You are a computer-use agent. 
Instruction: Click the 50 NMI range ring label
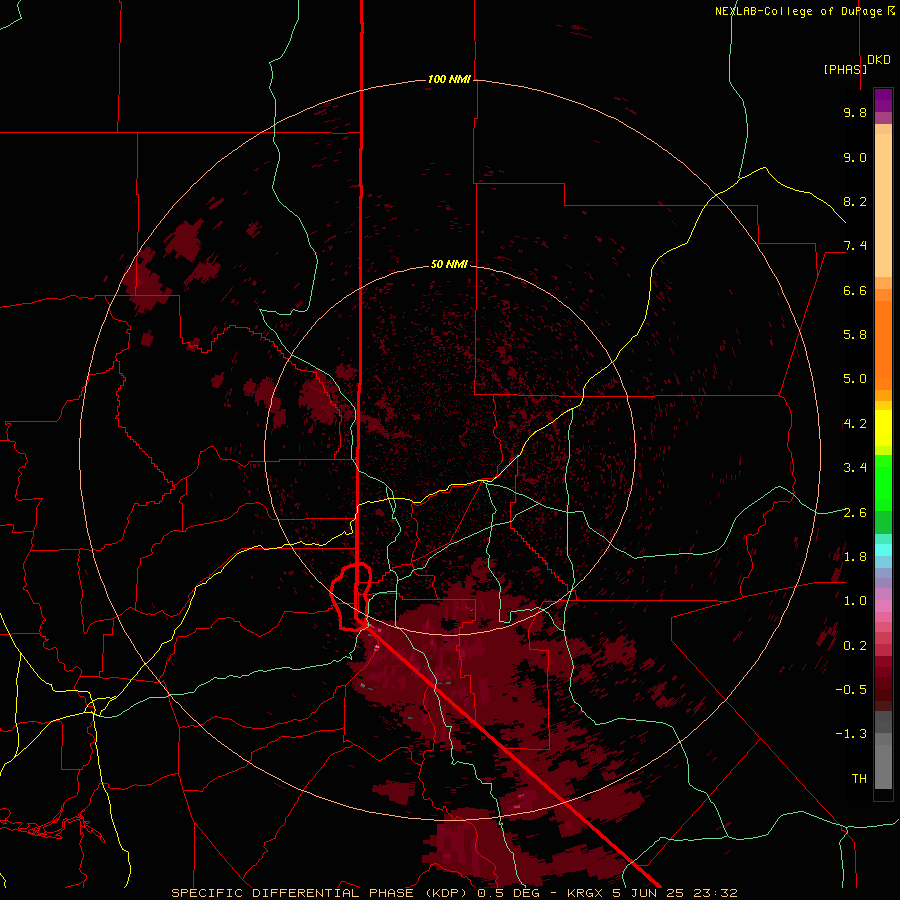[449, 264]
